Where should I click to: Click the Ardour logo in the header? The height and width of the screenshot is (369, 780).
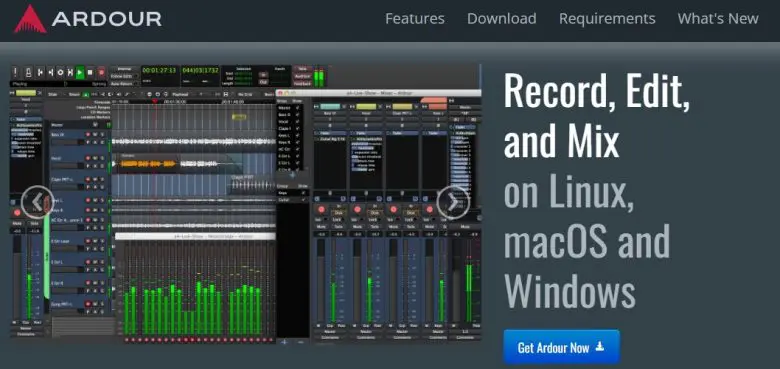click(88, 19)
